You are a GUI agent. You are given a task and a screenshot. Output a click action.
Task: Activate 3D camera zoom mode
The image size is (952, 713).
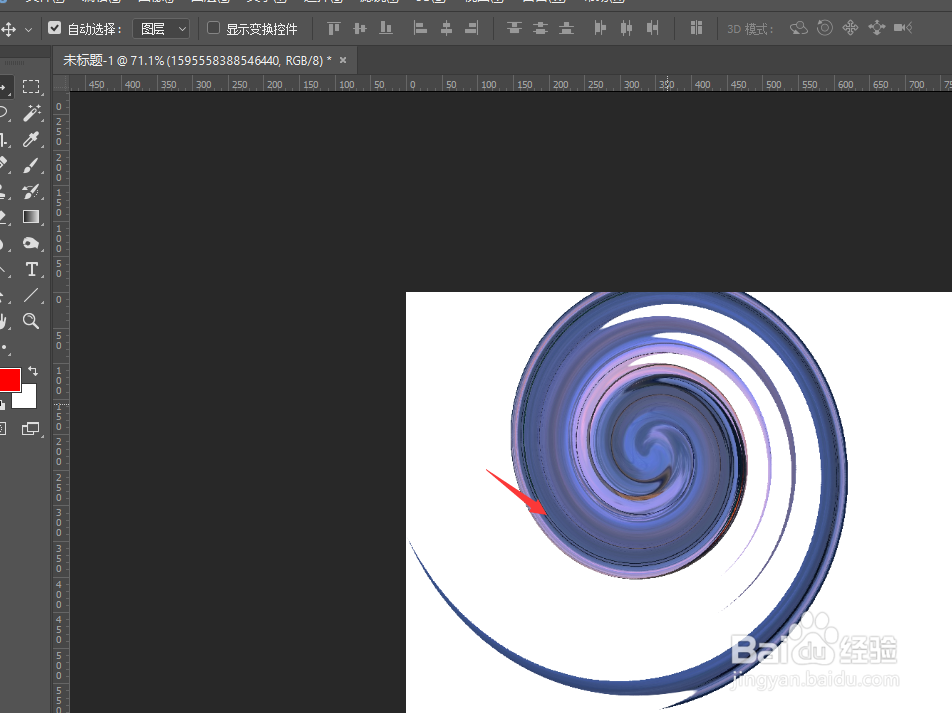(903, 28)
